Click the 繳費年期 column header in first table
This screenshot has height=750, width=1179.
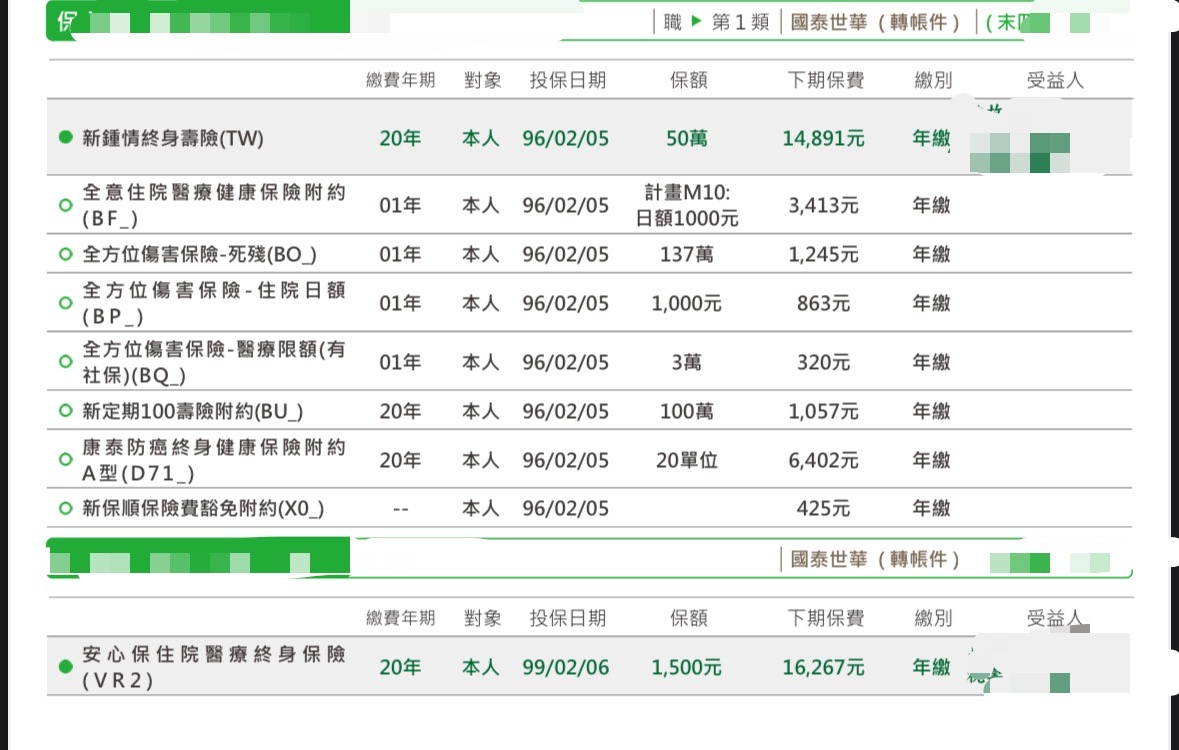(x=400, y=81)
